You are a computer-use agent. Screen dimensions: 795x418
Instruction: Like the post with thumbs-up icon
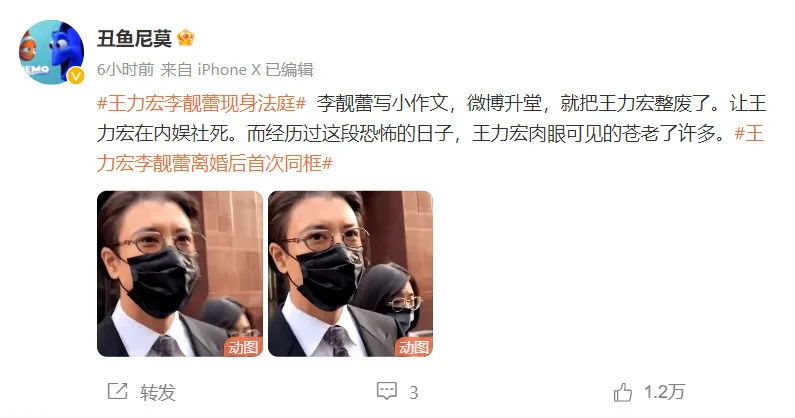623,392
